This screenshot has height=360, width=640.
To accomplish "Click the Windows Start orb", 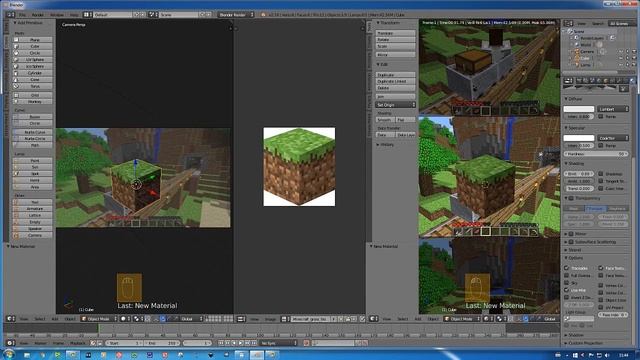I will [x=9, y=354].
